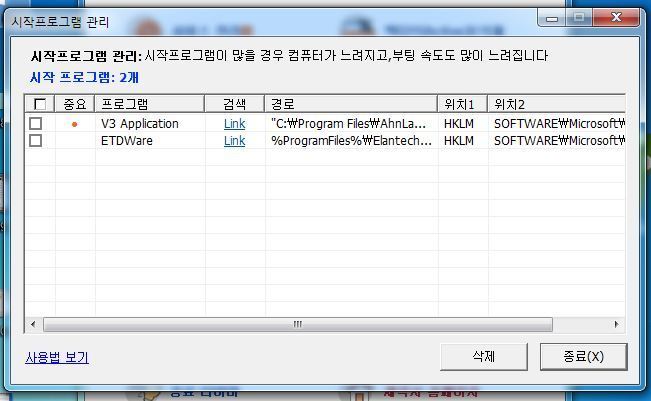Image resolution: width=651 pixels, height=401 pixels.
Task: Click the Elantech path cell
Action: pyautogui.click(x=351, y=141)
